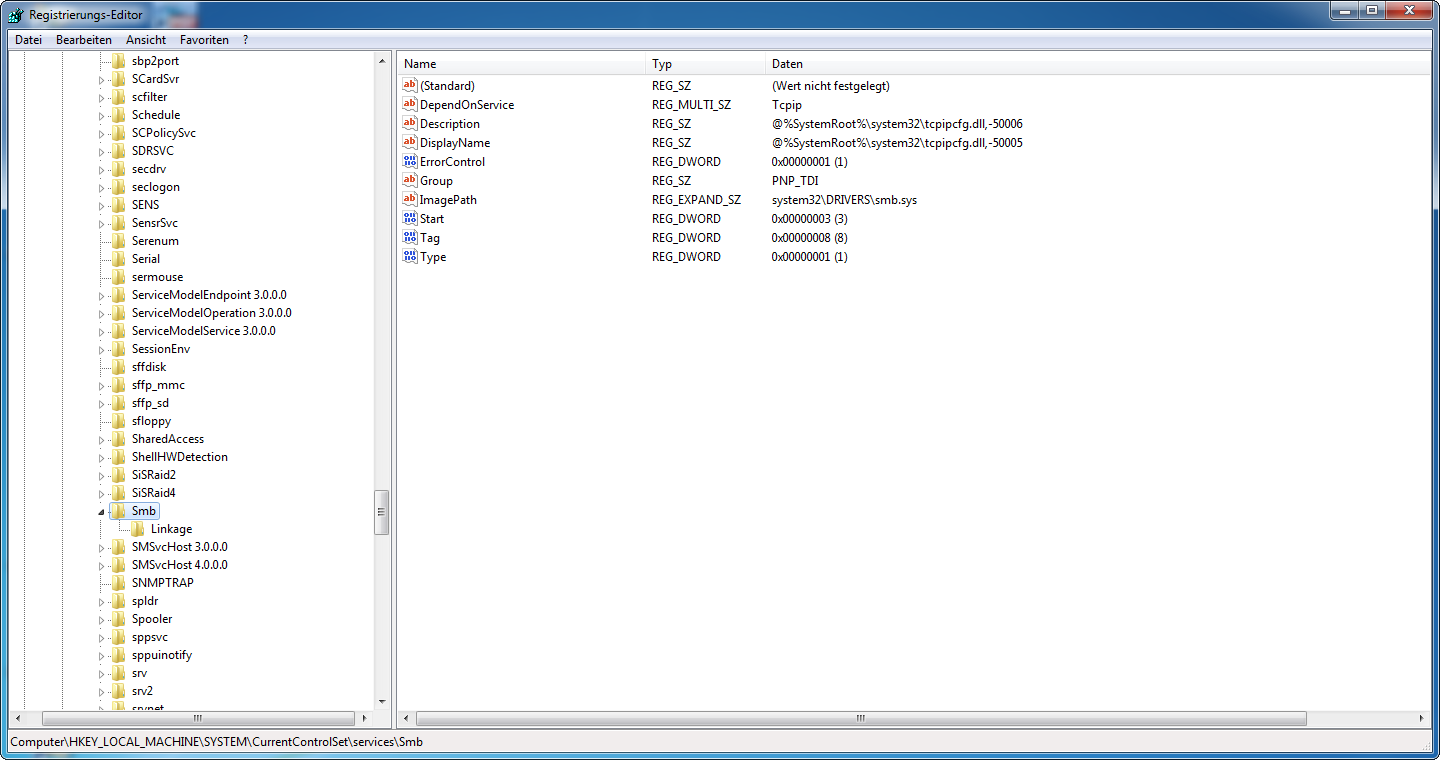1440x760 pixels.
Task: Click tree pane scroll-down arrow
Action: [382, 702]
